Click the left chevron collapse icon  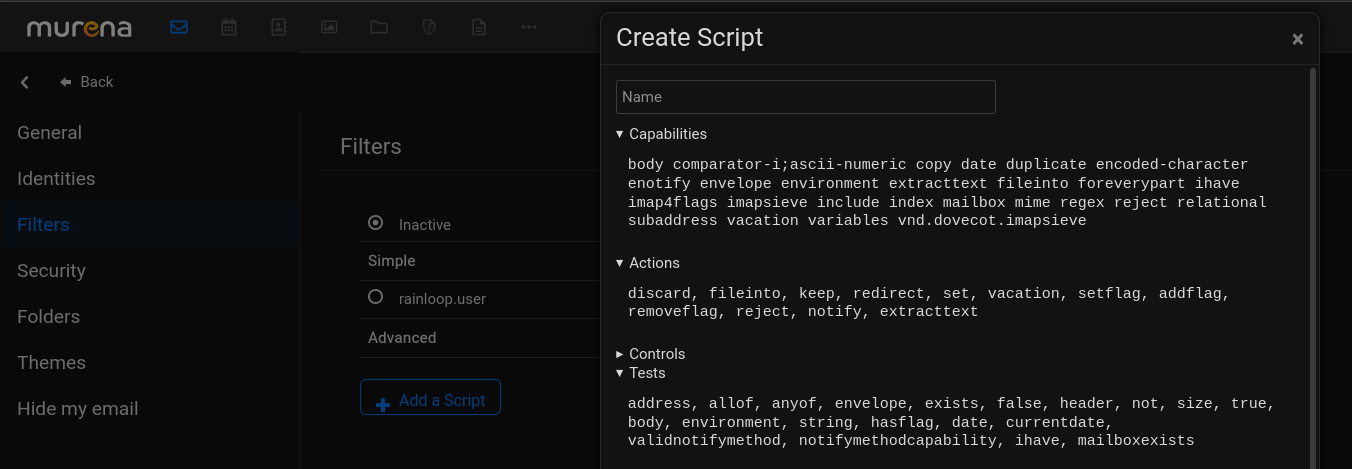[x=25, y=82]
